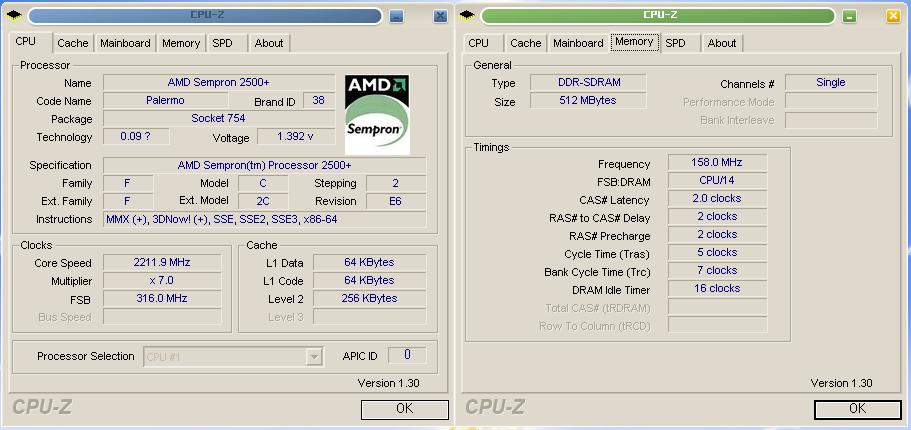The height and width of the screenshot is (430, 911).
Task: Show About tab in left window
Action: 269,43
